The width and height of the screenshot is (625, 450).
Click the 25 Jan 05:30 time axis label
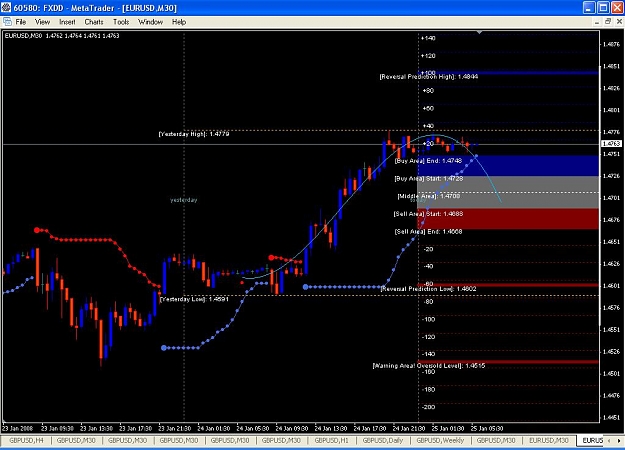pyautogui.click(x=487, y=428)
